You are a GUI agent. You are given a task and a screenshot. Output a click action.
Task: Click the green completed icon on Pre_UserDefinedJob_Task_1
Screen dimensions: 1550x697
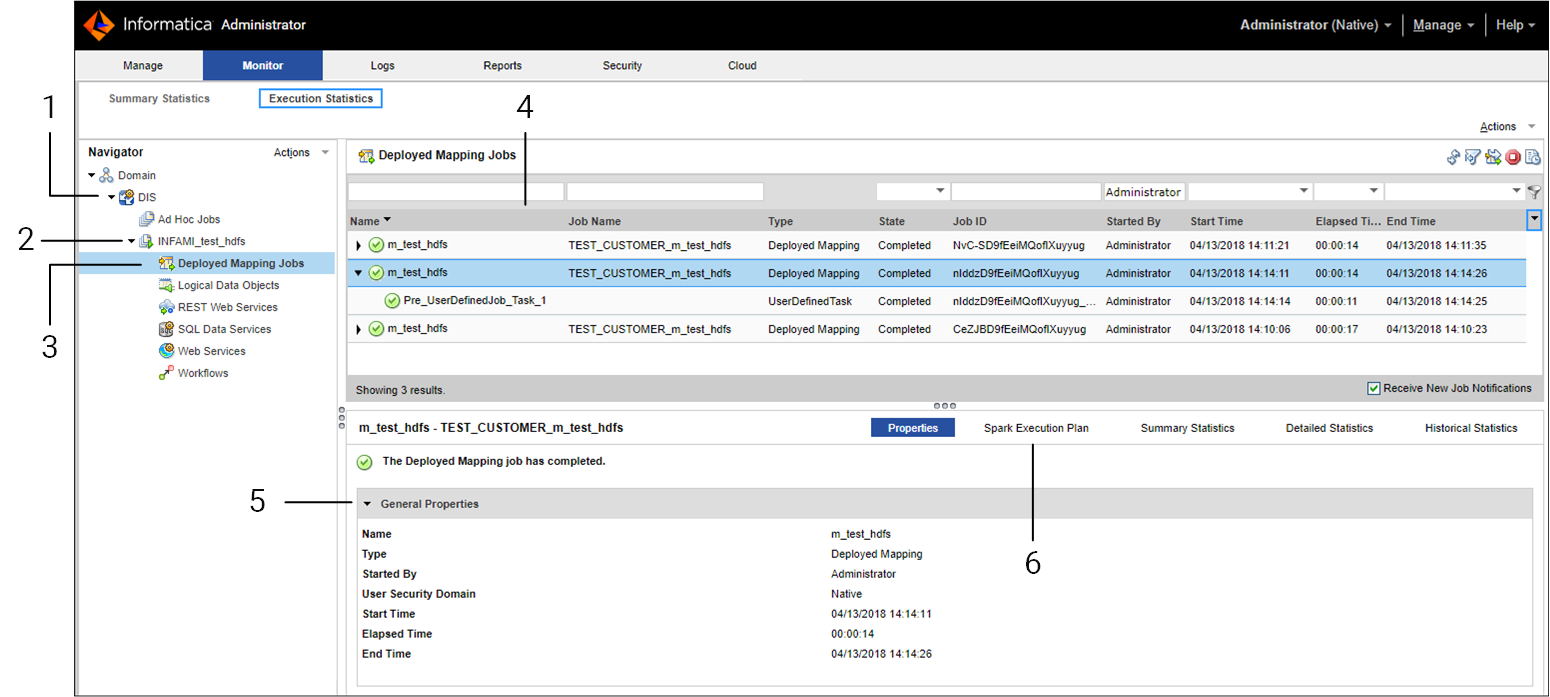pyautogui.click(x=392, y=301)
